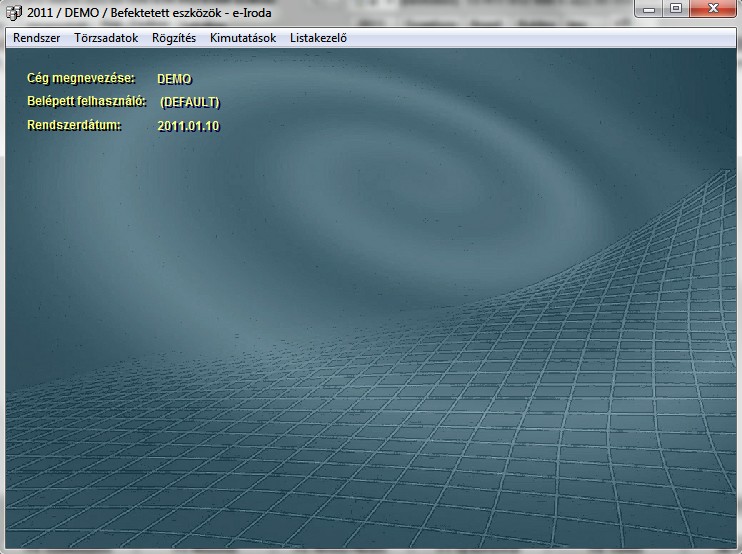This screenshot has width=742, height=554.
Task: Click the system date 2011.01.10
Action: coord(188,126)
